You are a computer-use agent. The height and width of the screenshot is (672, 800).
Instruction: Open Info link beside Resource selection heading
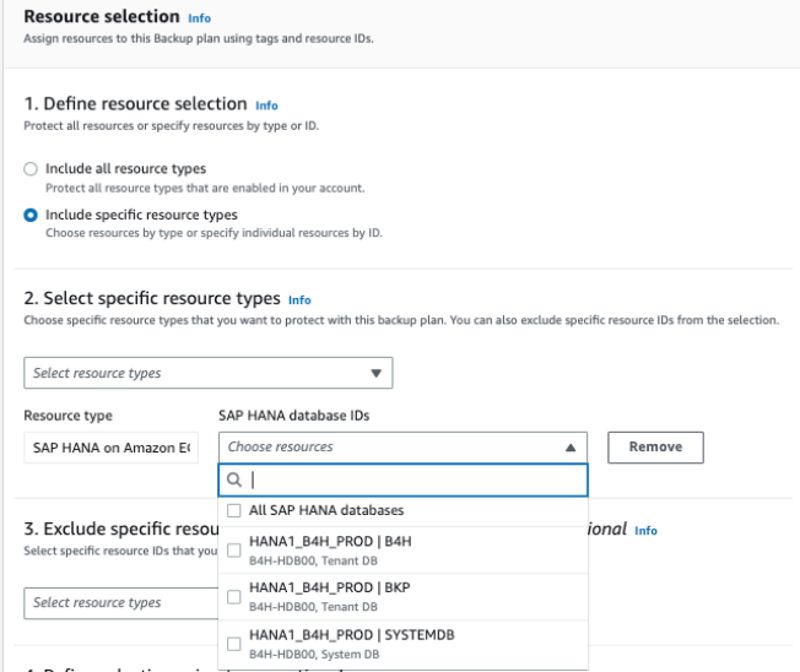pyautogui.click(x=200, y=18)
